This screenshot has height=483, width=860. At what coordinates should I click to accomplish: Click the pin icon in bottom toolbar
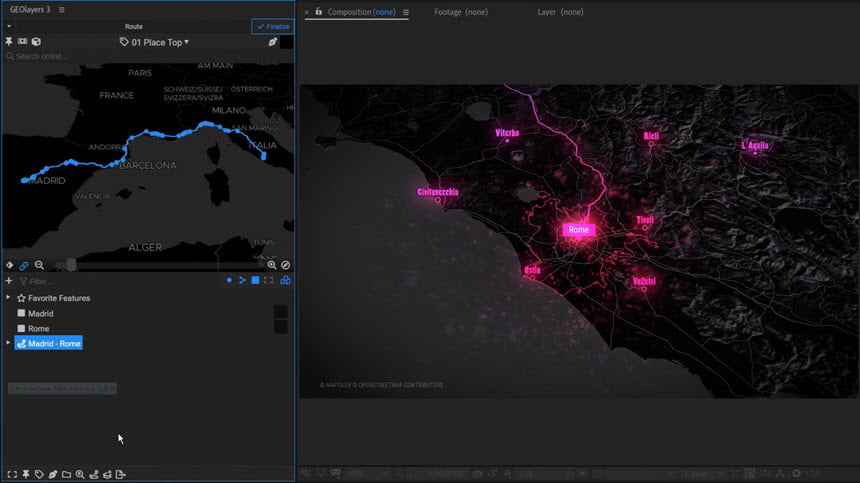click(26, 474)
